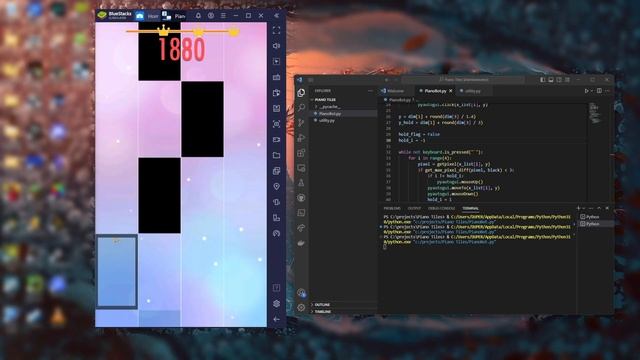Click the VS Code command center search box
Image resolution: width=640 pixels, height=360 pixels.
point(463,80)
